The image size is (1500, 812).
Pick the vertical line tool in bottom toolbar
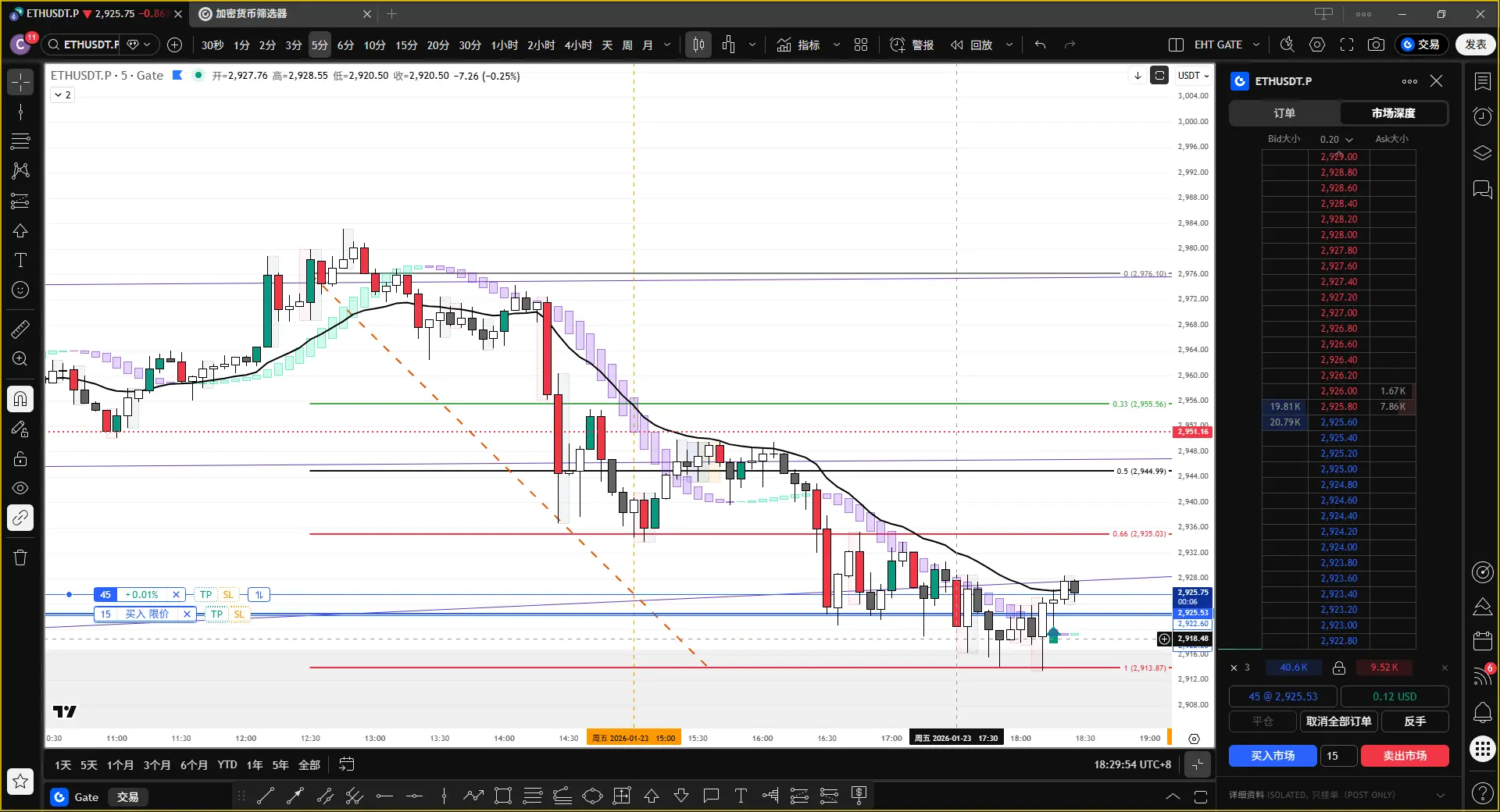(x=444, y=796)
